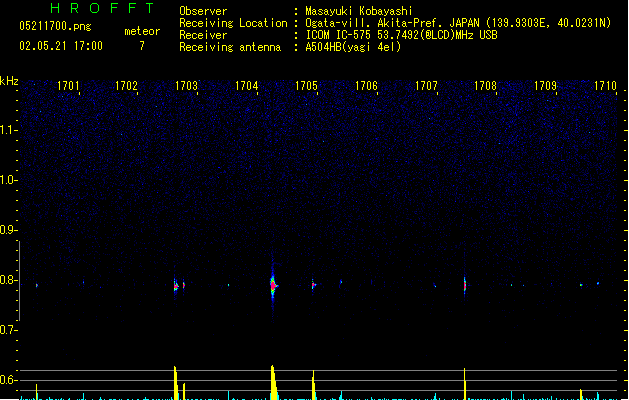Click the kHz axis unit label
The width and height of the screenshot is (629, 400).
[x=9, y=81]
